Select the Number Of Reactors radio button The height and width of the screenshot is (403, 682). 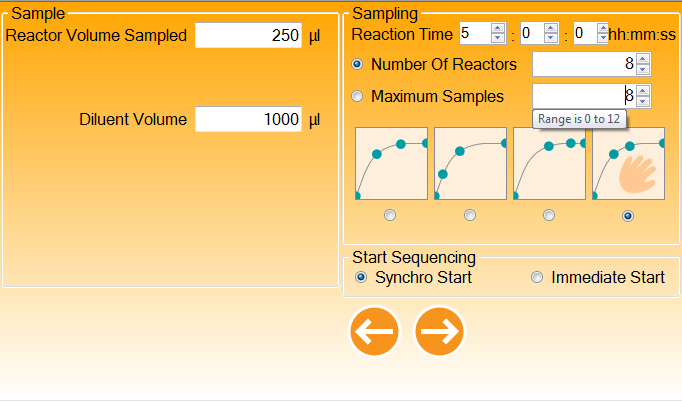[358, 65]
